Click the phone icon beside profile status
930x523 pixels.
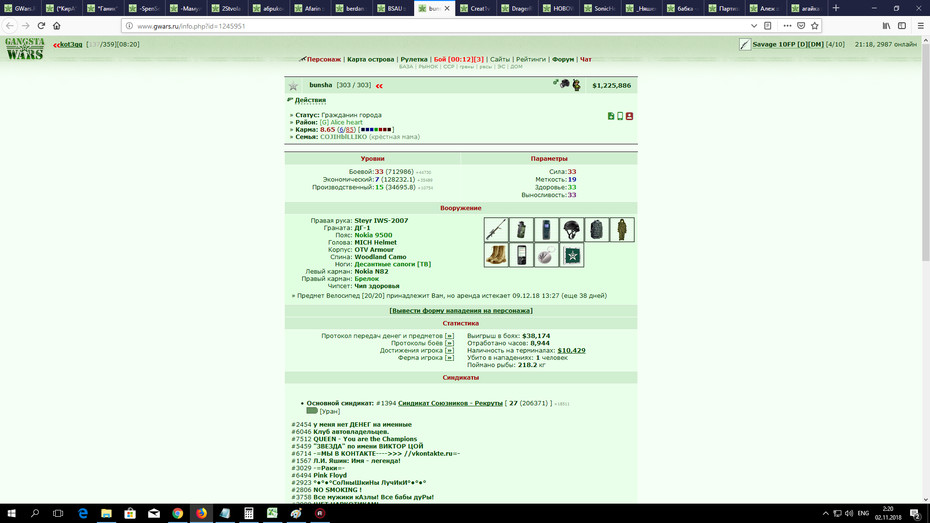[x=620, y=116]
